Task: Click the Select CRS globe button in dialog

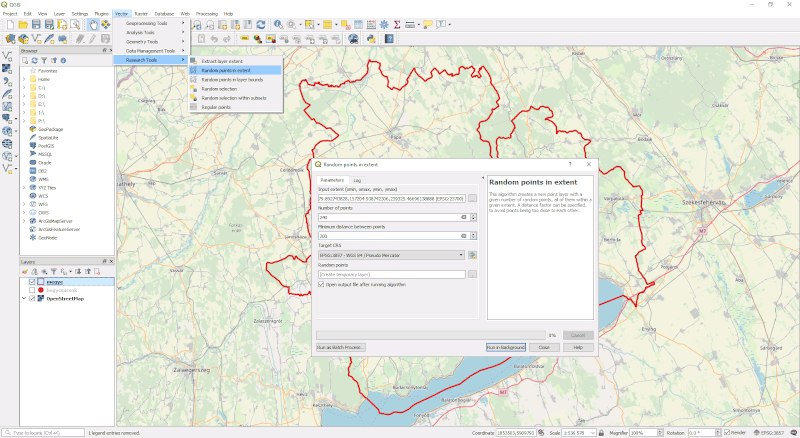Action: coord(472,255)
